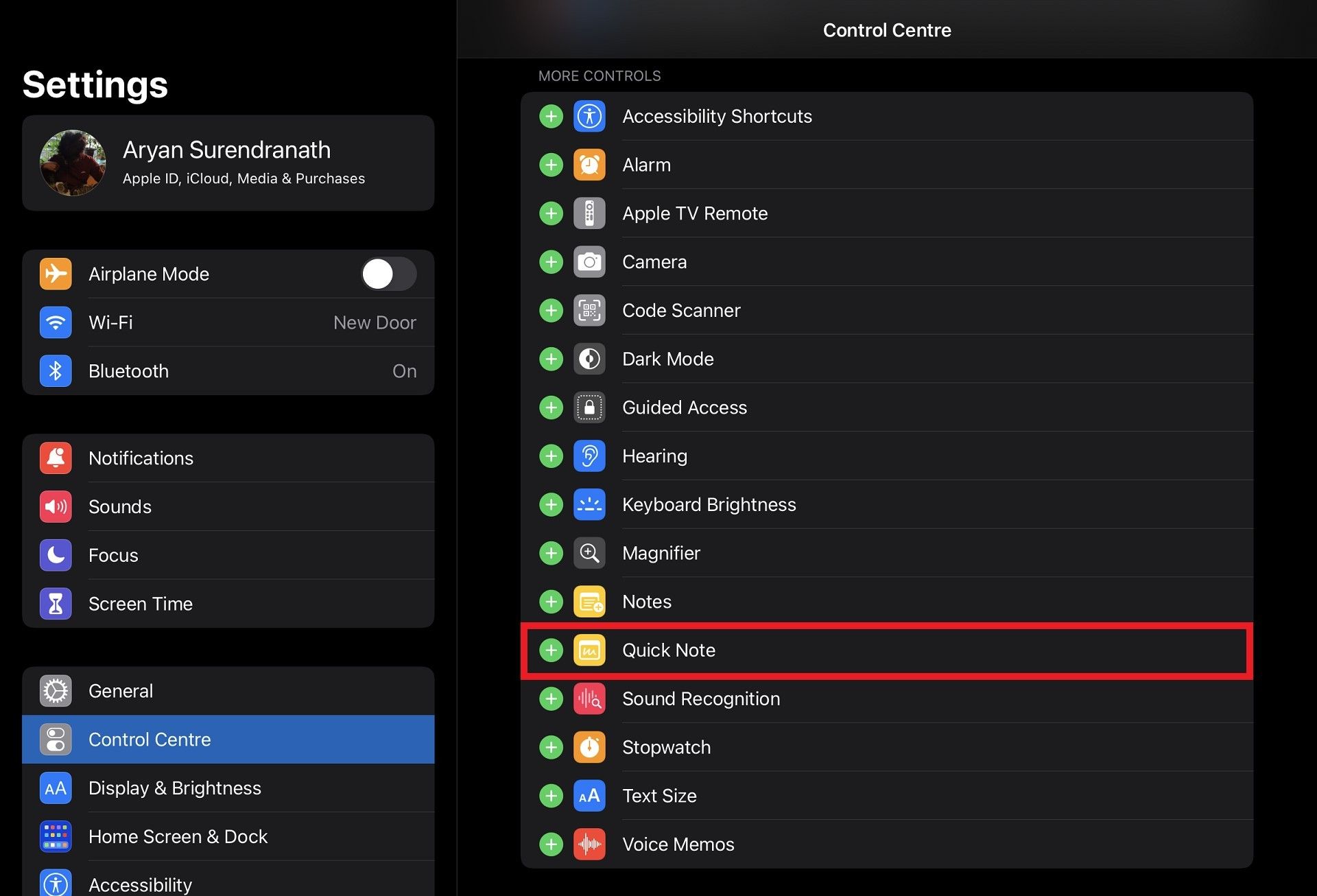Open Bluetooth settings in sidebar
Image resolution: width=1317 pixels, height=896 pixels.
228,371
